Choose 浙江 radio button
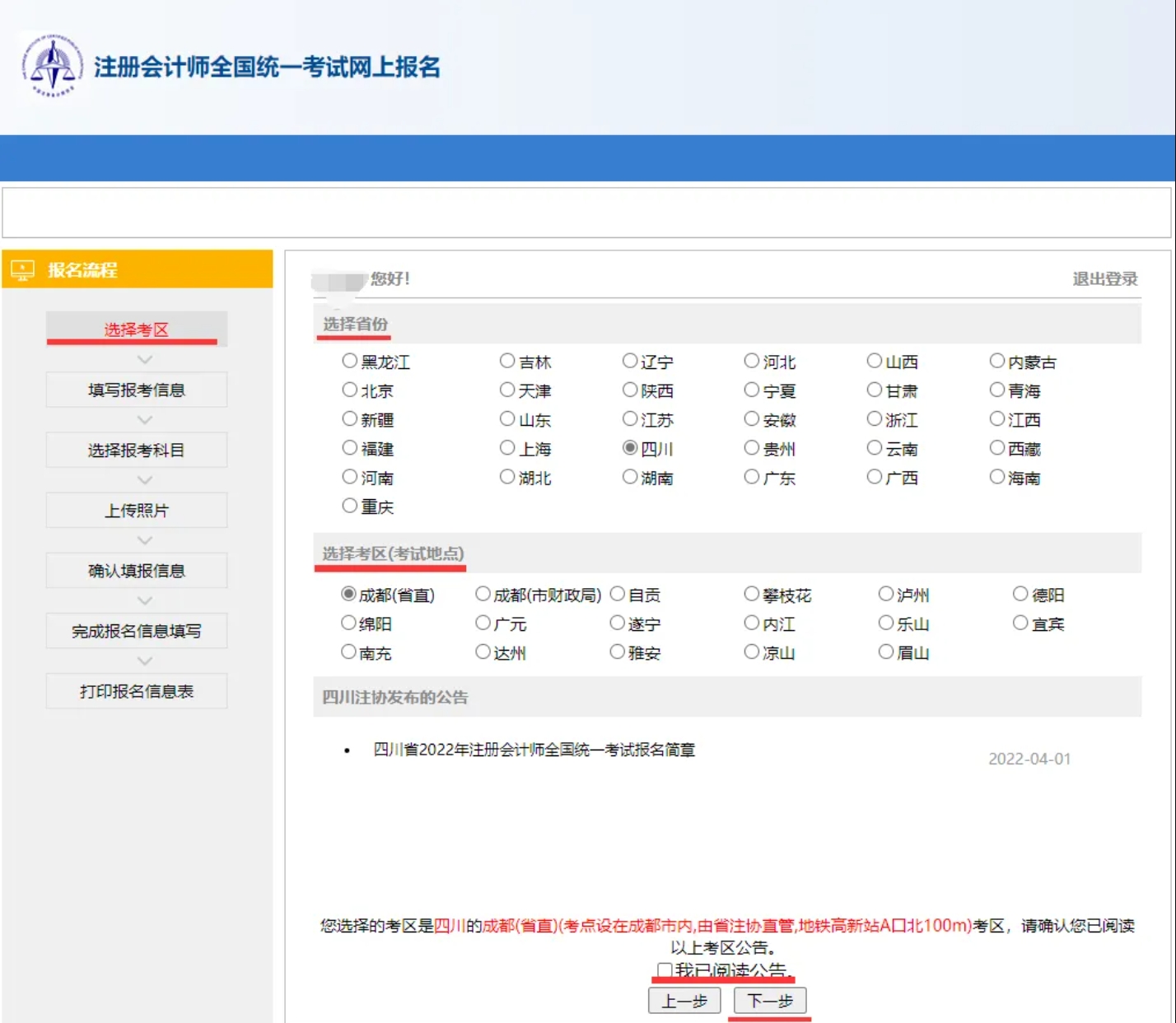Viewport: 1176px width, 1023px height. tap(875, 418)
